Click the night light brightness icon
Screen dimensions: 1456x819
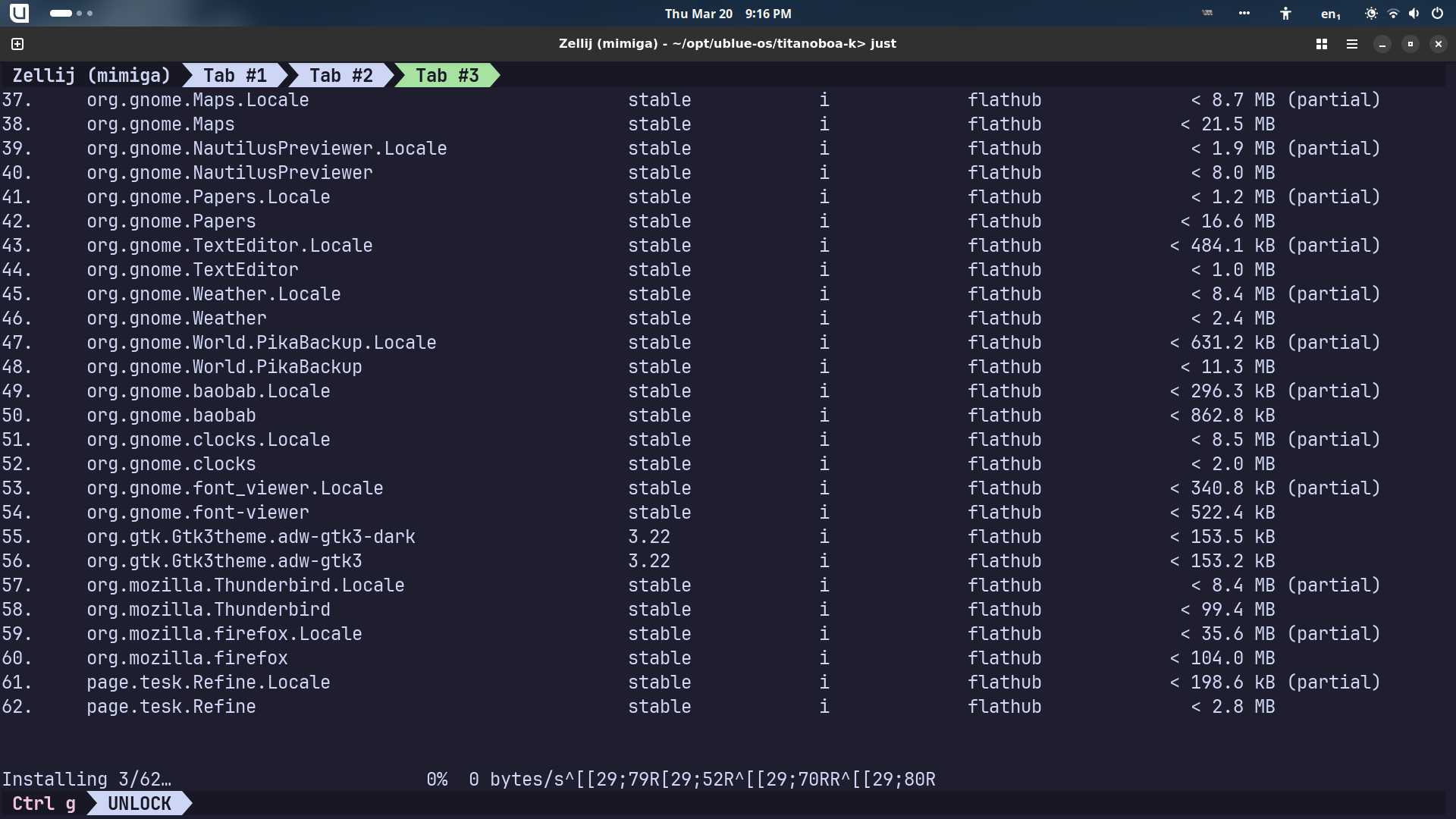tap(1371, 14)
